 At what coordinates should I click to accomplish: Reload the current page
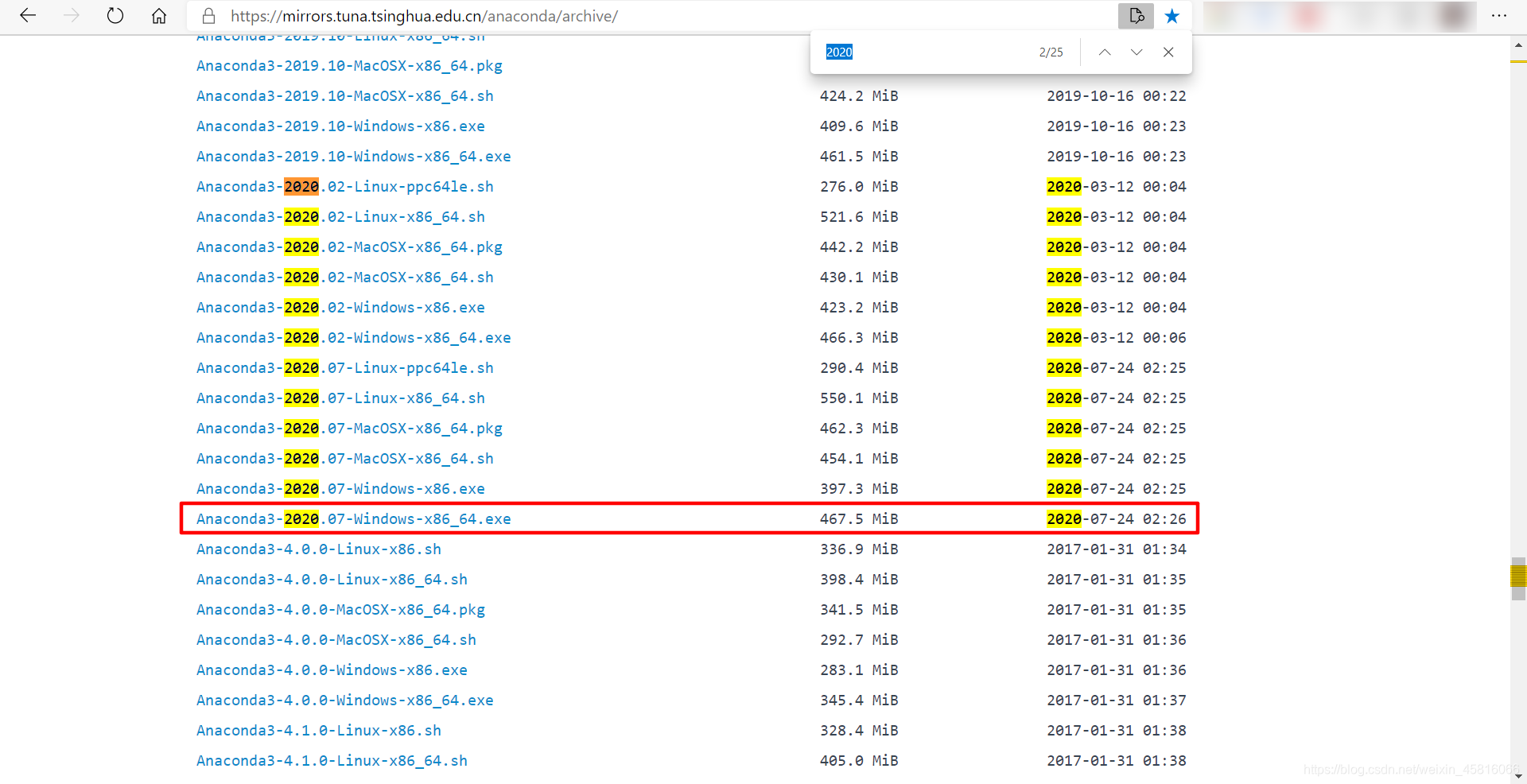click(115, 16)
